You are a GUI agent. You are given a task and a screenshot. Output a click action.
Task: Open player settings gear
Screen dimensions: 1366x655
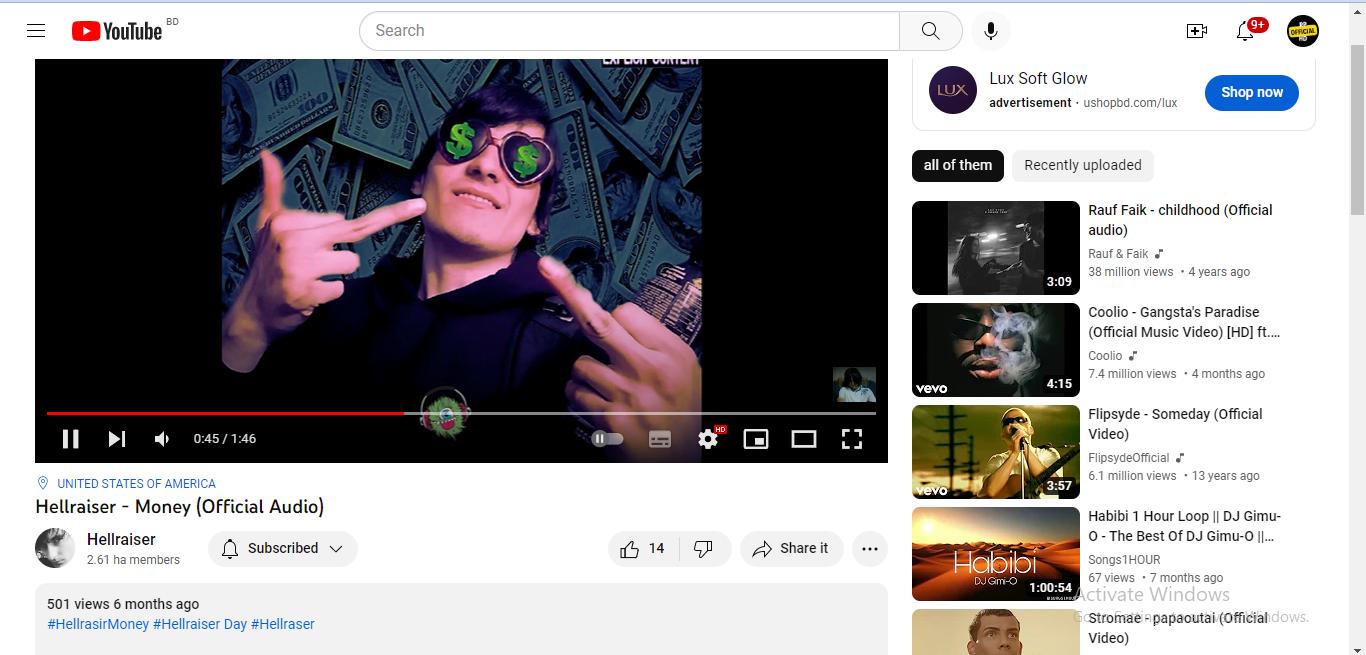click(709, 439)
